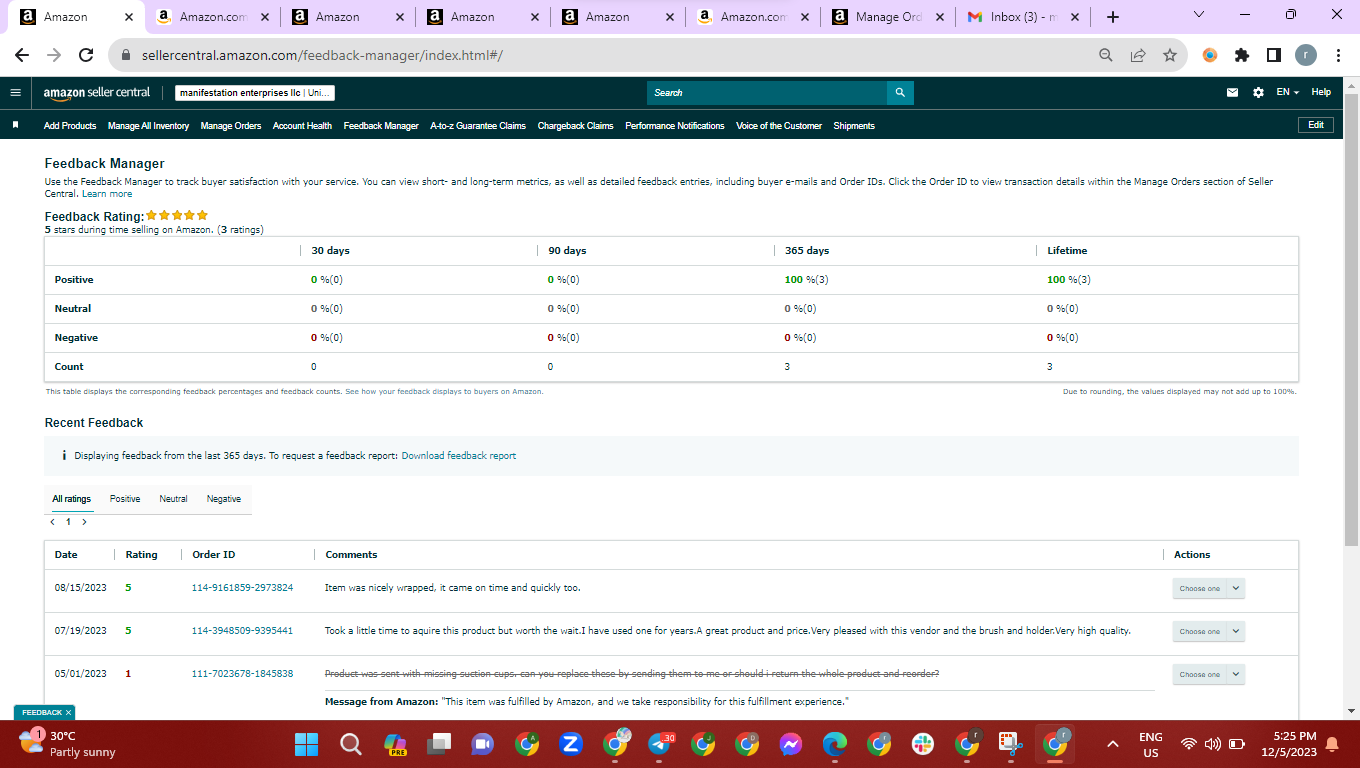Click the bookmark flag icon beside Add Products
The height and width of the screenshot is (768, 1360).
pyautogui.click(x=16, y=125)
